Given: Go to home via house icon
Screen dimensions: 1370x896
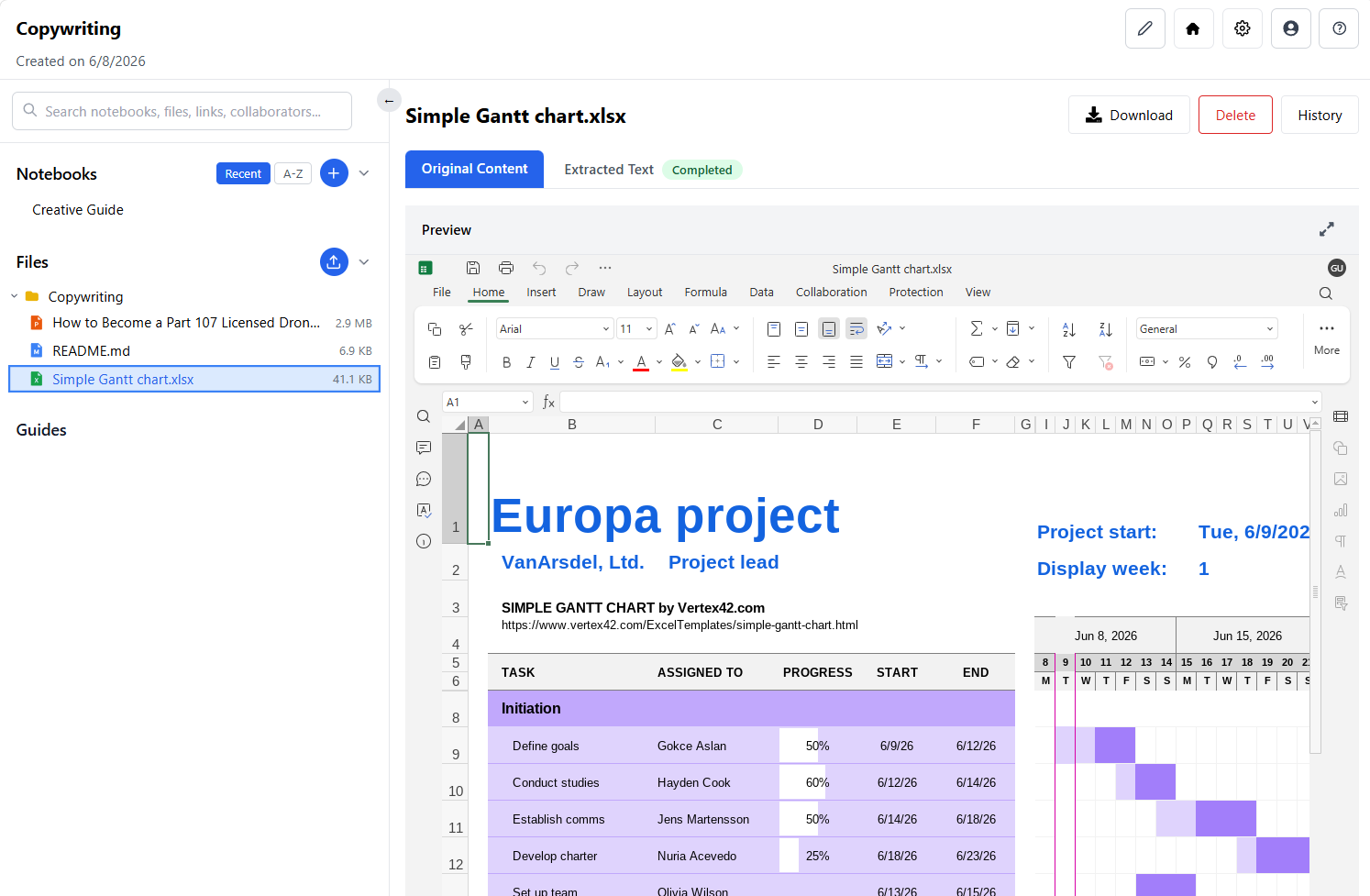Looking at the screenshot, I should (1193, 28).
